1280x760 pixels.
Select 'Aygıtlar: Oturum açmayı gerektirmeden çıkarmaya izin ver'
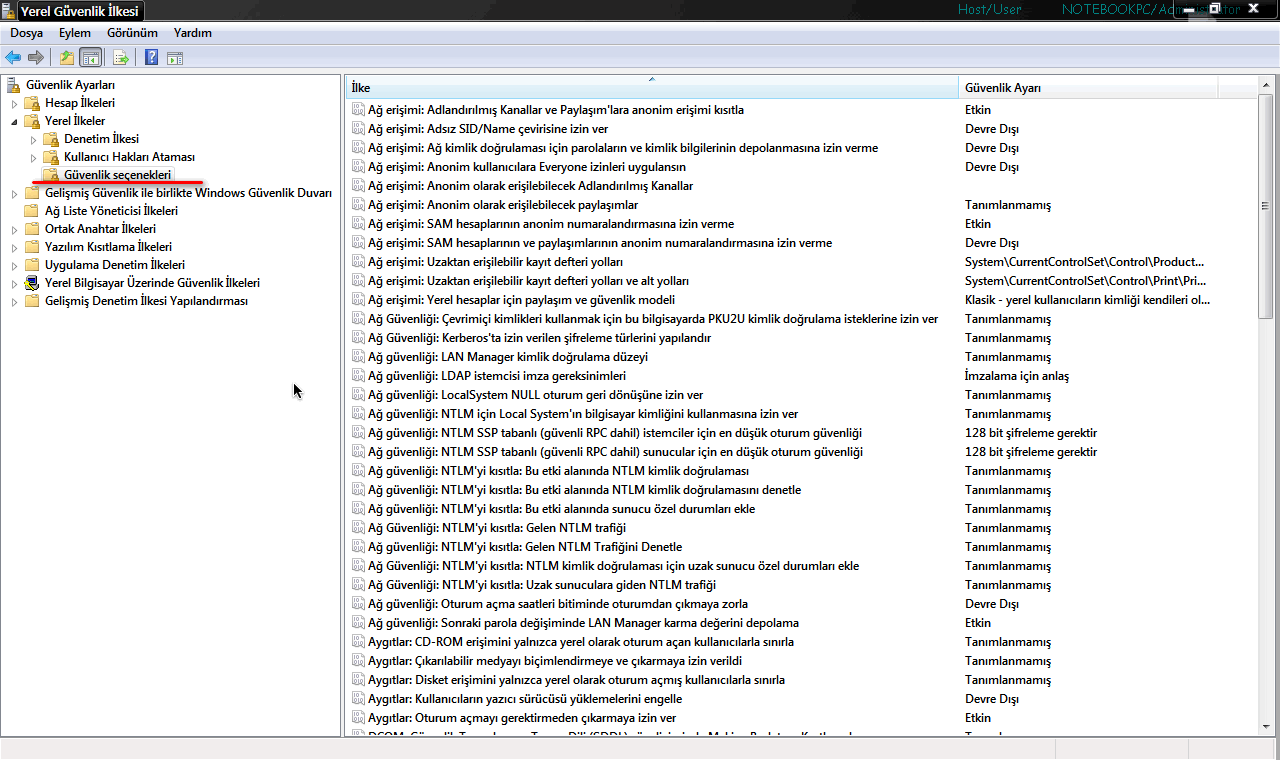[x=522, y=718]
